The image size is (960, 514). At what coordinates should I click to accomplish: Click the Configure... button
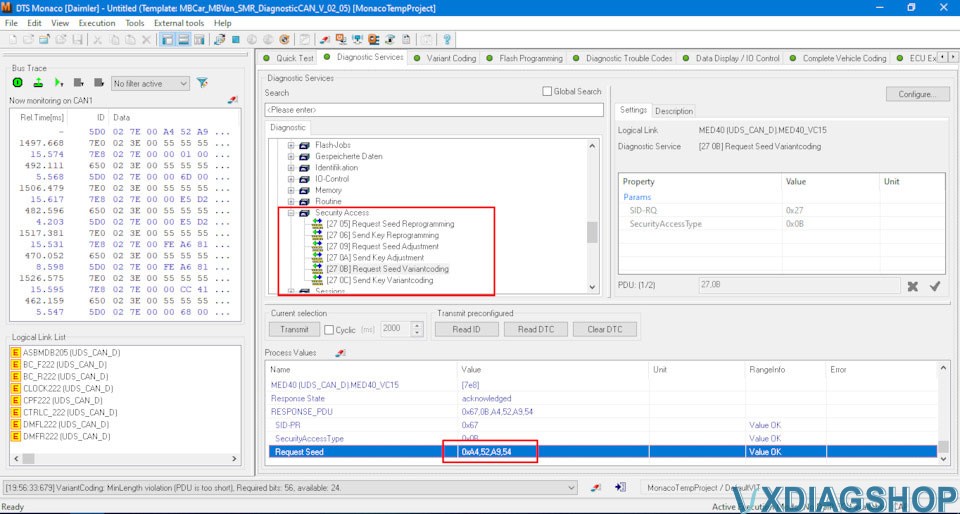point(918,94)
